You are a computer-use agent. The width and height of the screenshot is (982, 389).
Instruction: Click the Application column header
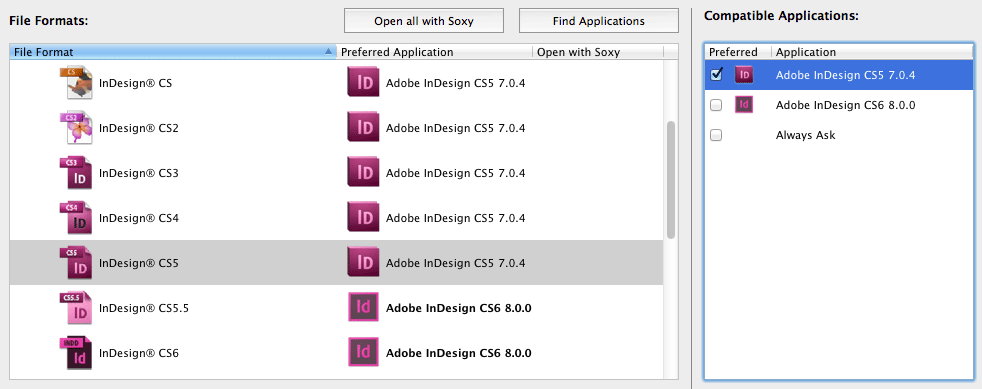coord(872,52)
